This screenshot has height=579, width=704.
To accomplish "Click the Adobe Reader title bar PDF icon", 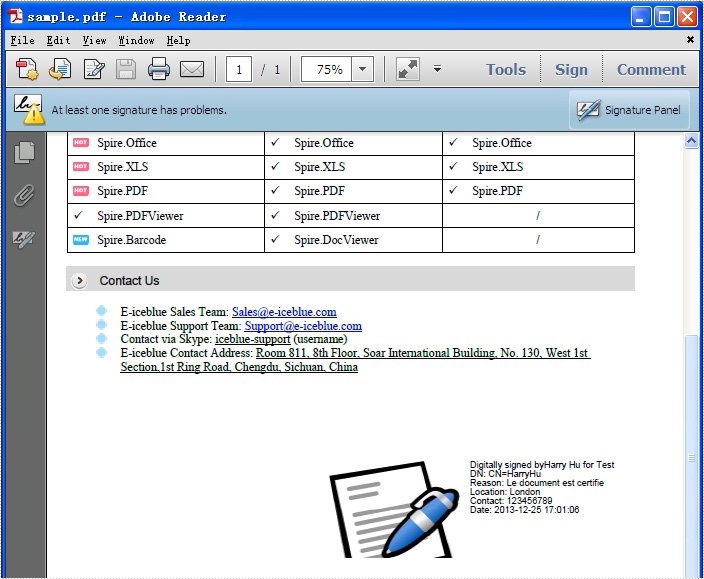I will point(16,17).
